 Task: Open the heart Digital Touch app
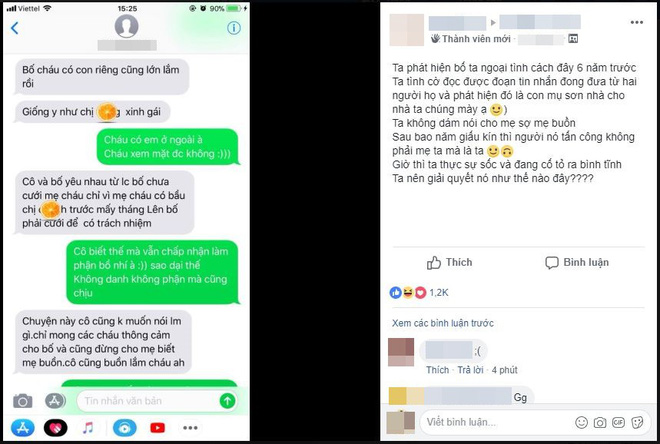coord(56,428)
